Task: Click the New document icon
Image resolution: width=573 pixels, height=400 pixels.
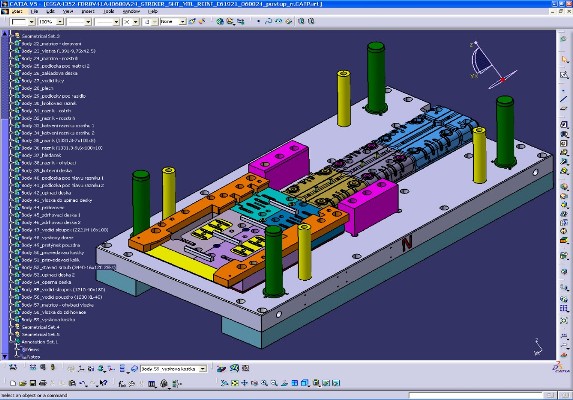Action: [x=13, y=383]
